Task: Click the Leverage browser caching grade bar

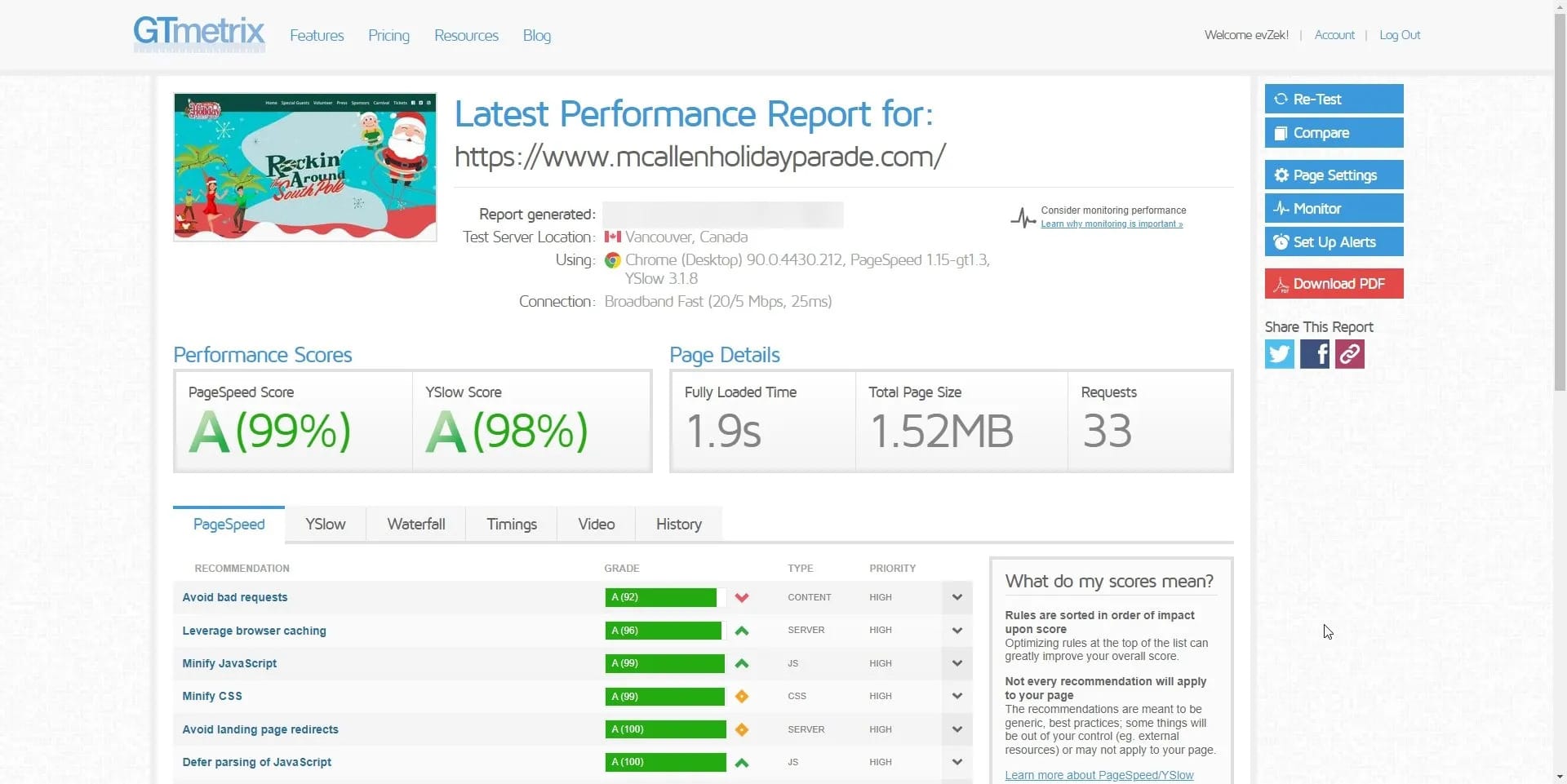Action: coord(664,631)
